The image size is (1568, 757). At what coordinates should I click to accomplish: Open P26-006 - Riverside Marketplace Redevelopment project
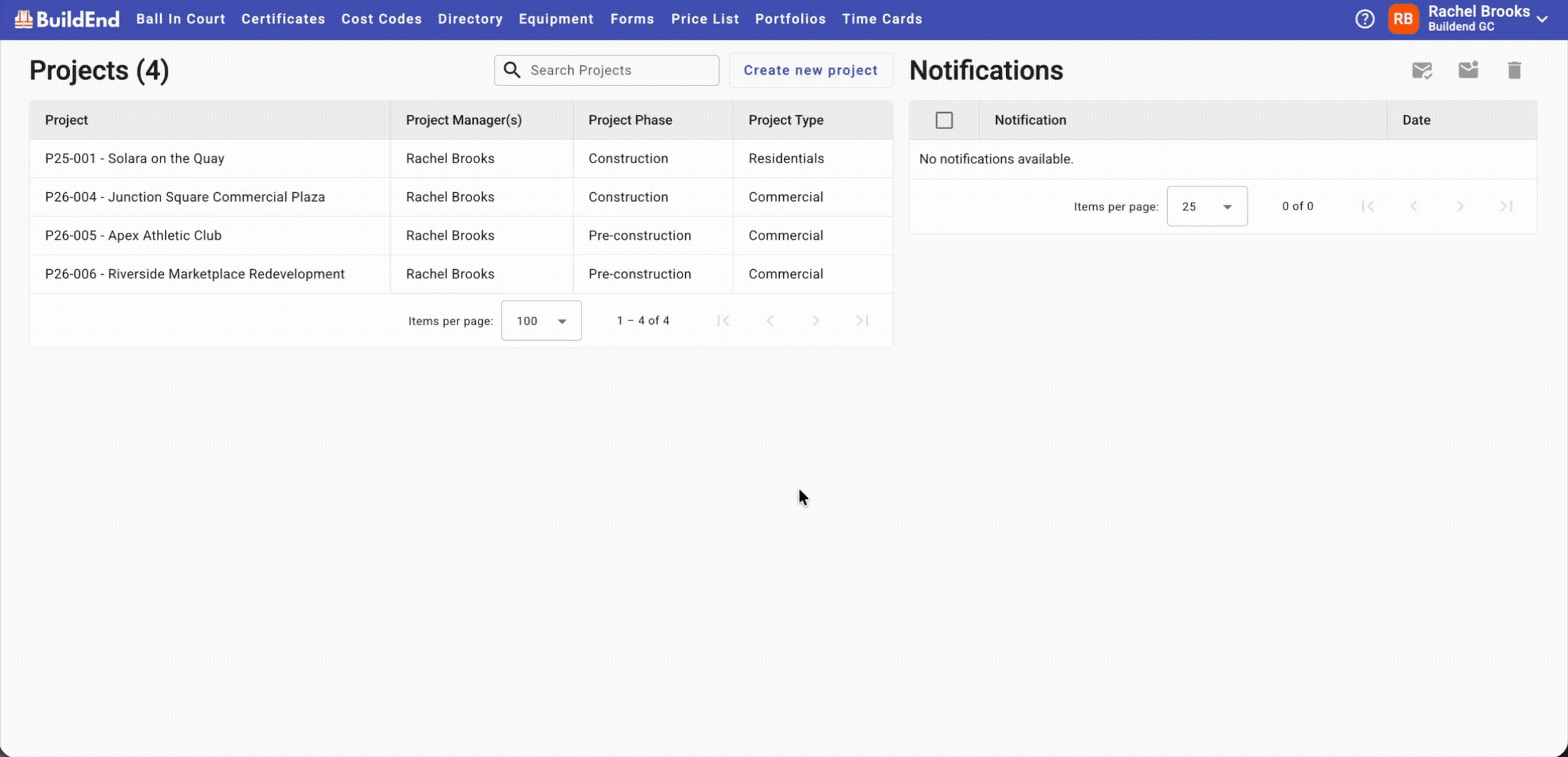tap(195, 274)
